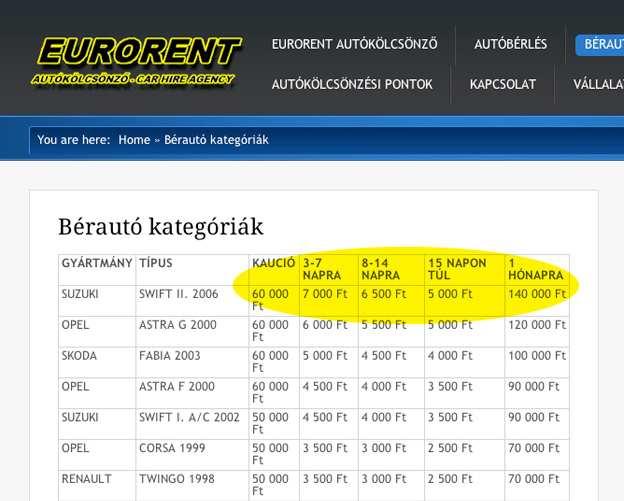624x501 pixels.
Task: Click the 1 HÓNAPRA column header
Action: point(536,269)
